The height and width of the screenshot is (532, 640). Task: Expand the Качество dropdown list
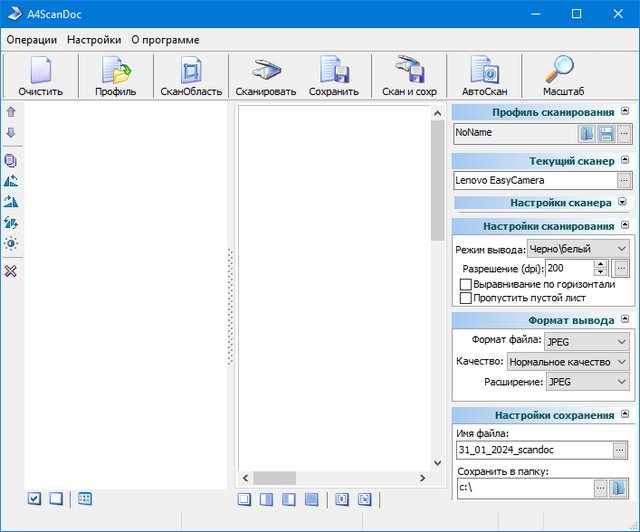click(568, 361)
